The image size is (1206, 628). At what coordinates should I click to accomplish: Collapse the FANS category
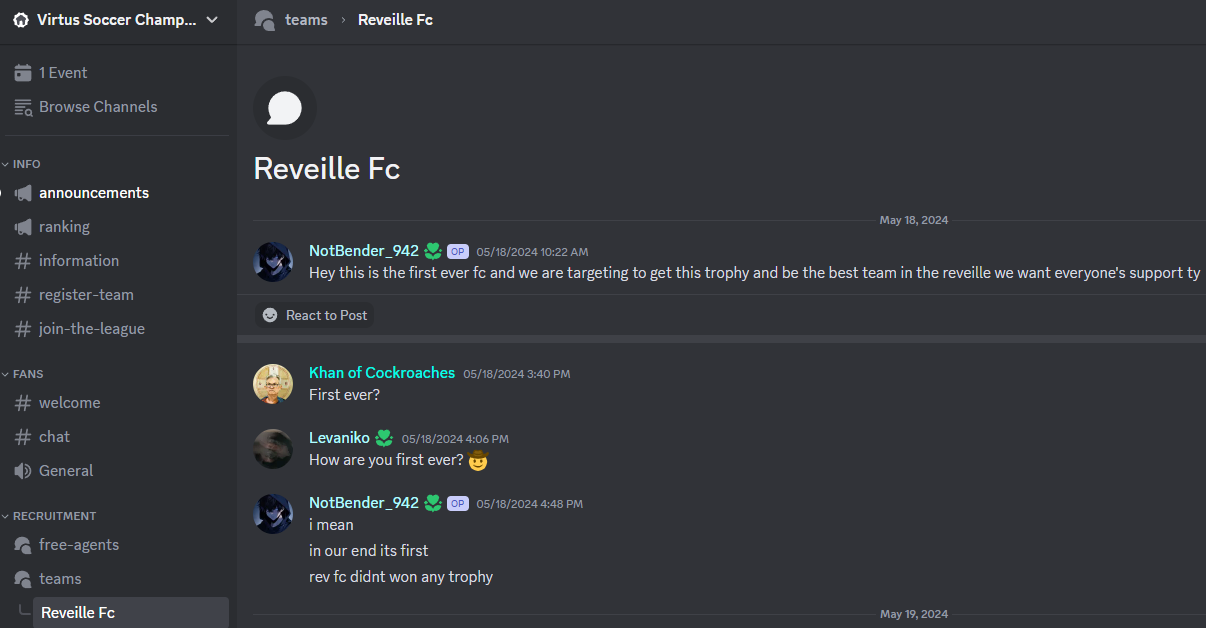[28, 374]
